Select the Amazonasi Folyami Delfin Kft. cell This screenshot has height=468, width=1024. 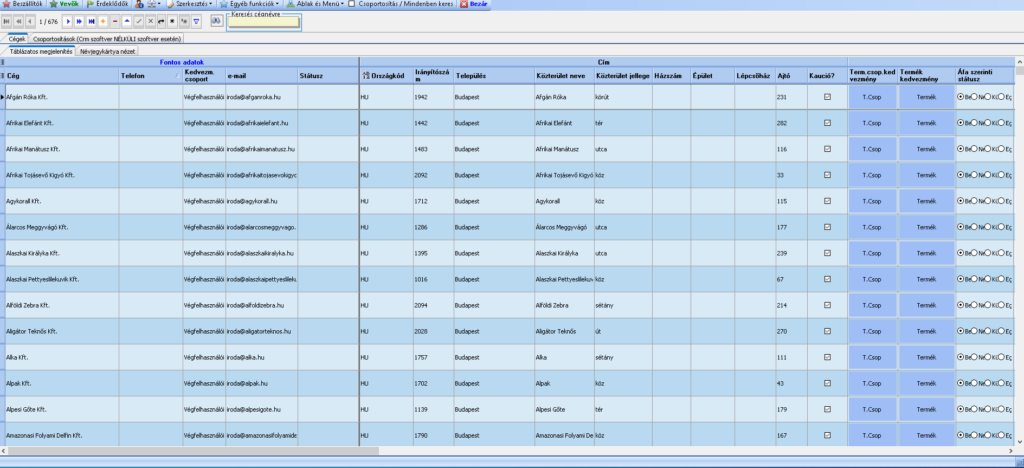pyautogui.click(x=62, y=435)
